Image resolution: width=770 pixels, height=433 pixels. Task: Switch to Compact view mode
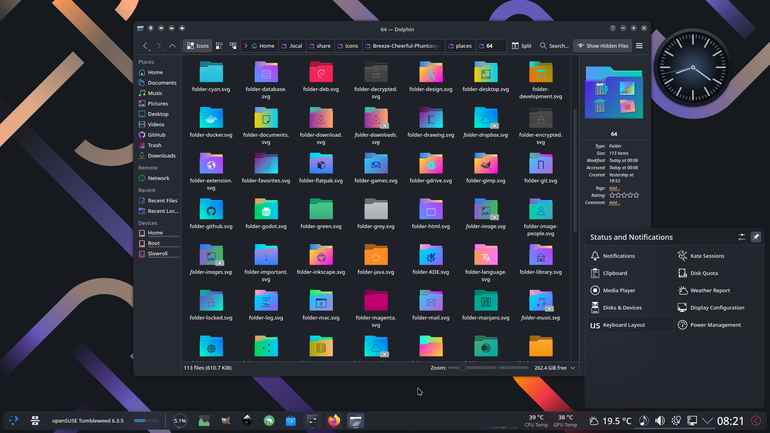(219, 46)
